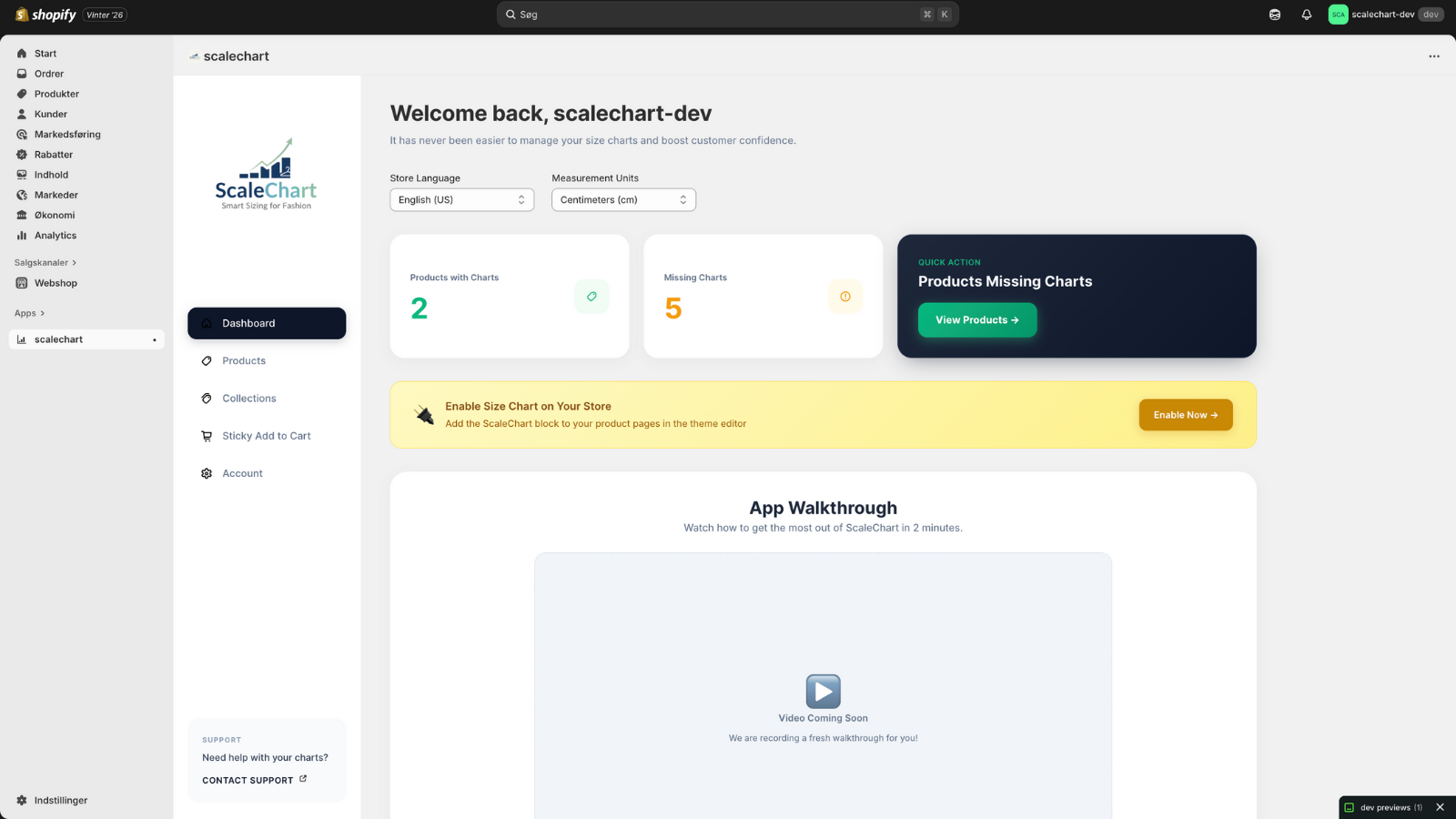The width and height of the screenshot is (1456, 819).
Task: Click the Shopify logo
Action: (45, 15)
